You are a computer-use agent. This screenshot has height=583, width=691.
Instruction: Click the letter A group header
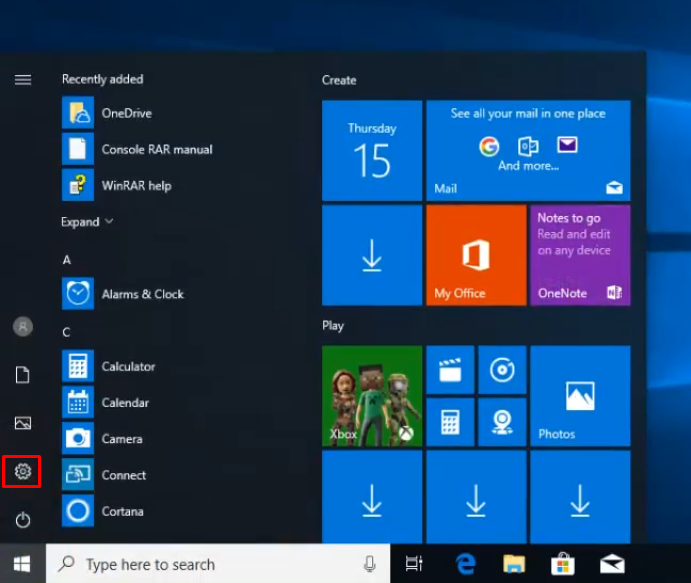(67, 260)
